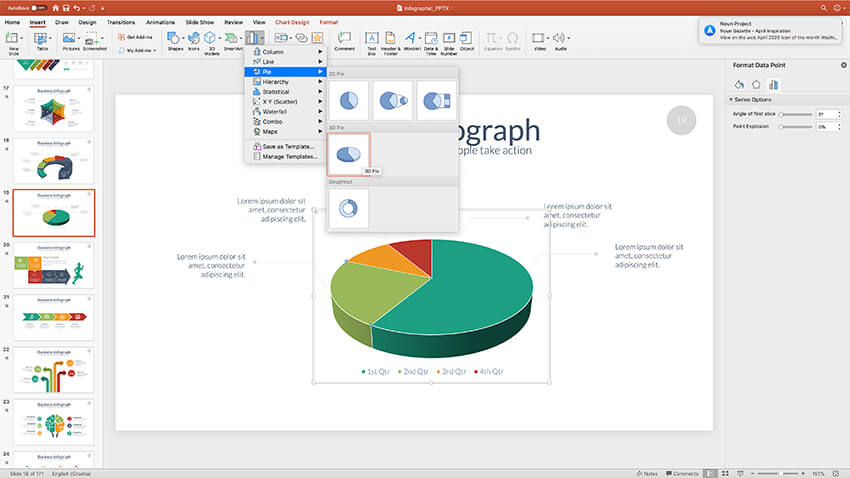The image size is (850, 478).
Task: Click the Notes button in status bar
Action: click(646, 473)
